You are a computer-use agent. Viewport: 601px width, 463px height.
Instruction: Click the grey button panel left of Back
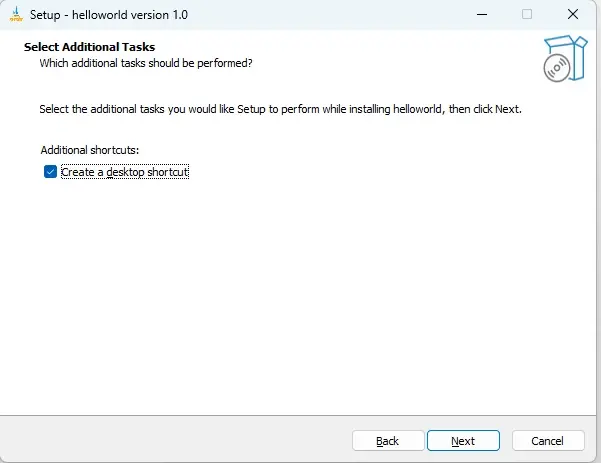[x=175, y=440]
